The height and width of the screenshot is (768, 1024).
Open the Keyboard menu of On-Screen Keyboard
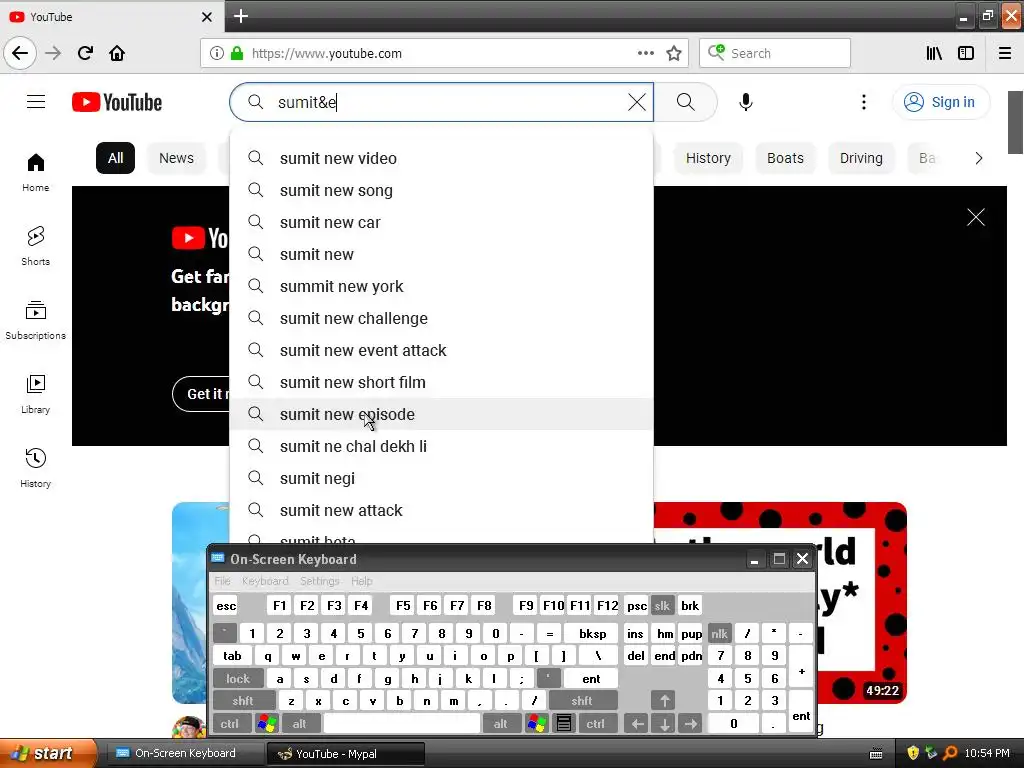[x=264, y=581]
